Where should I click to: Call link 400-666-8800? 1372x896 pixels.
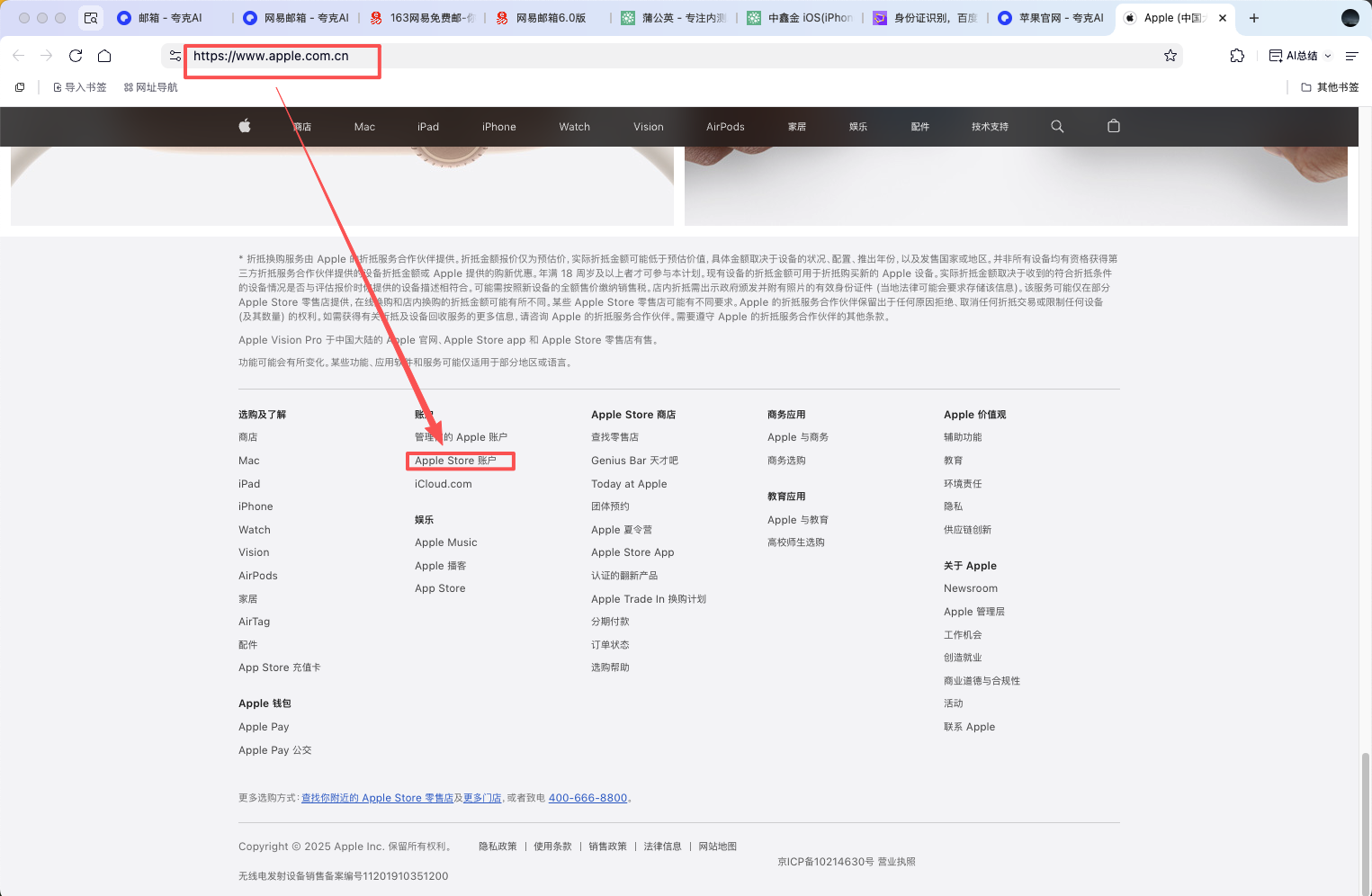coord(587,798)
